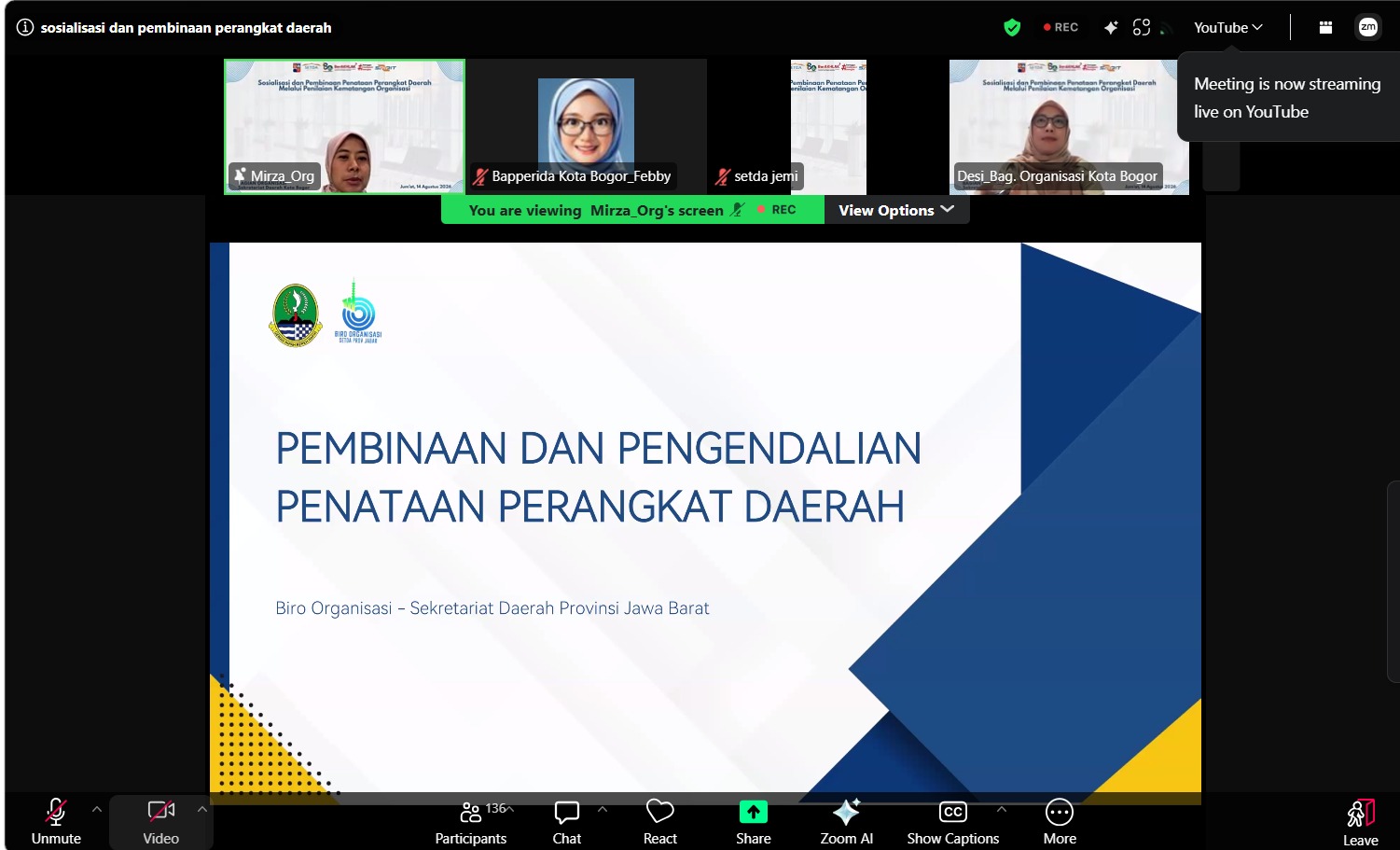
Task: Select Mirza_Org's video thumbnail
Action: tap(344, 127)
